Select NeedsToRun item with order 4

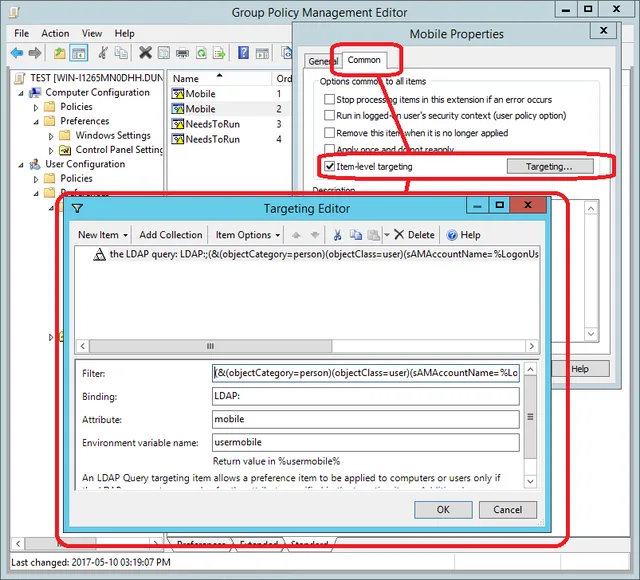[206, 139]
